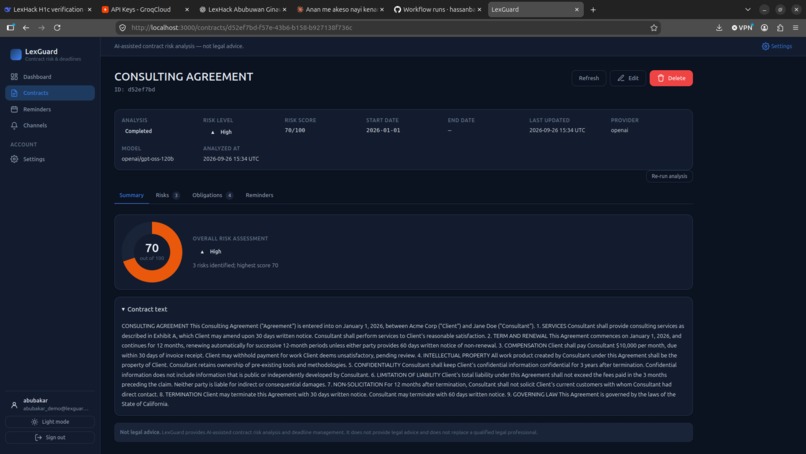Viewport: 806px width, 454px height.
Task: Open Dashboard in the sidebar
Action: tap(50, 77)
